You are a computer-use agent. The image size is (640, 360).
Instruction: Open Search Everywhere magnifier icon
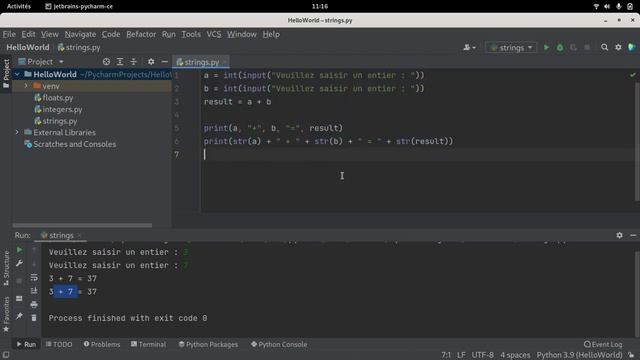[x=604, y=47]
